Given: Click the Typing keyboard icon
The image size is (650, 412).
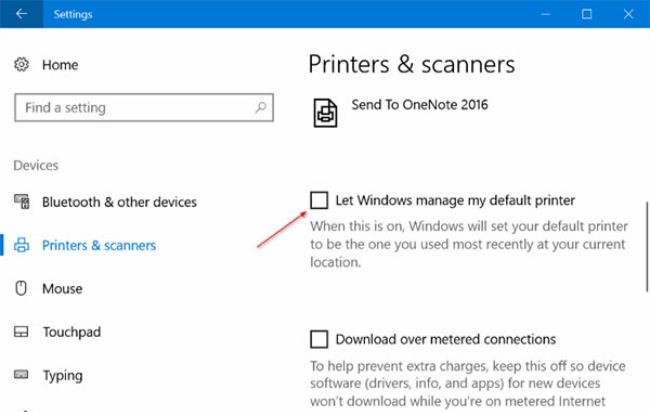Looking at the screenshot, I should tap(21, 375).
